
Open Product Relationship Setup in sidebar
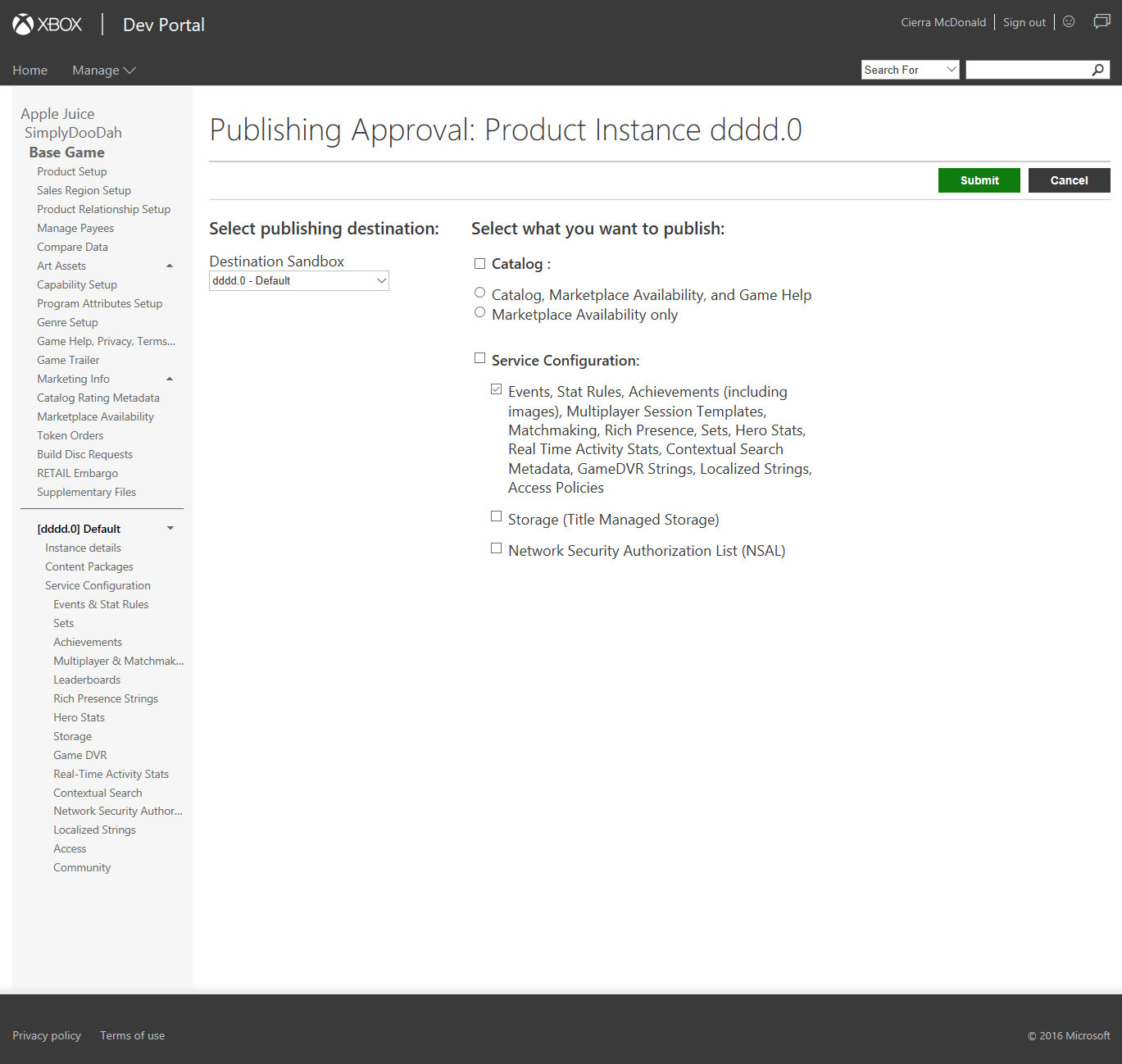pos(103,209)
